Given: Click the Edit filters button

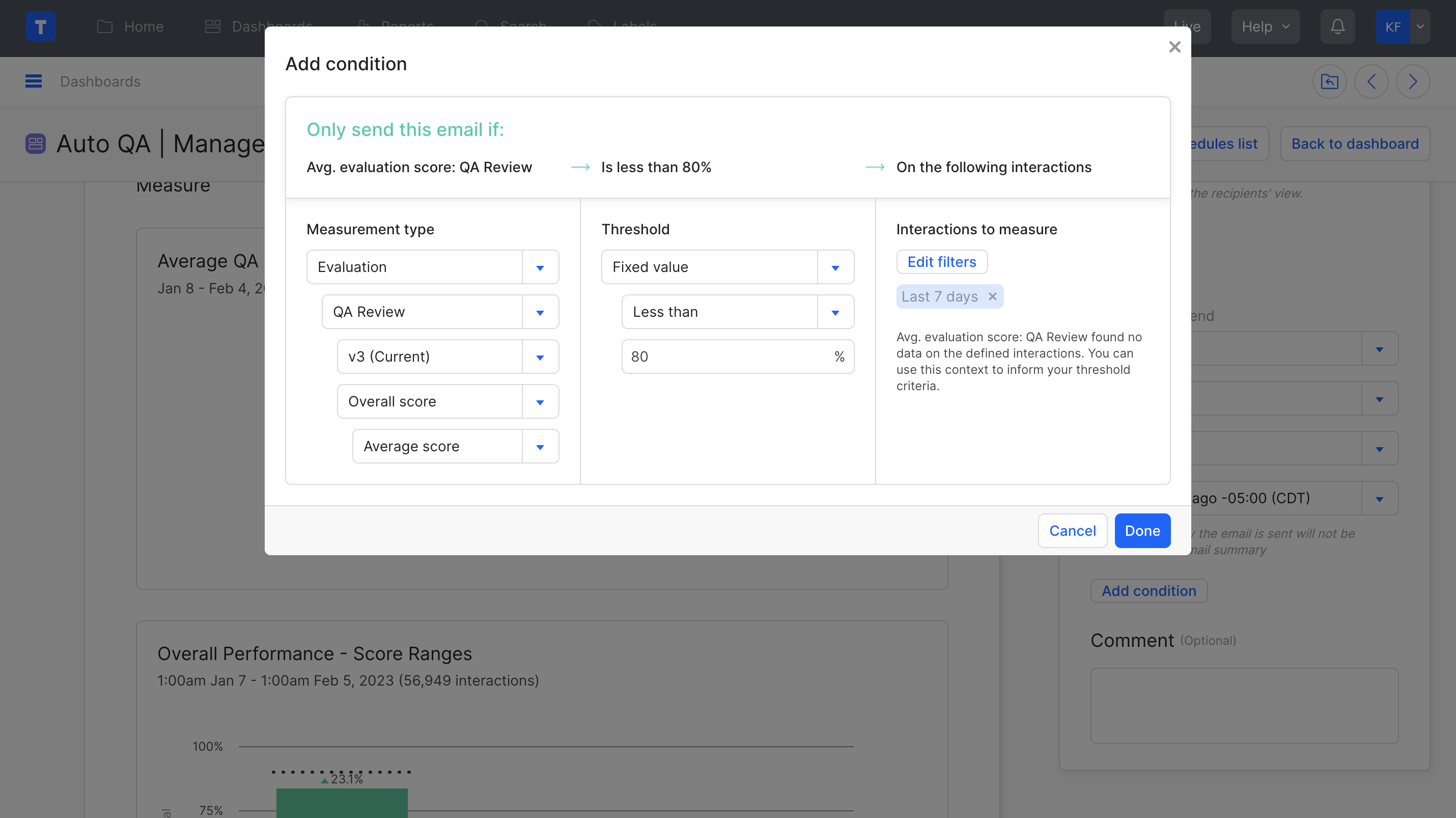Looking at the screenshot, I should coord(942,262).
